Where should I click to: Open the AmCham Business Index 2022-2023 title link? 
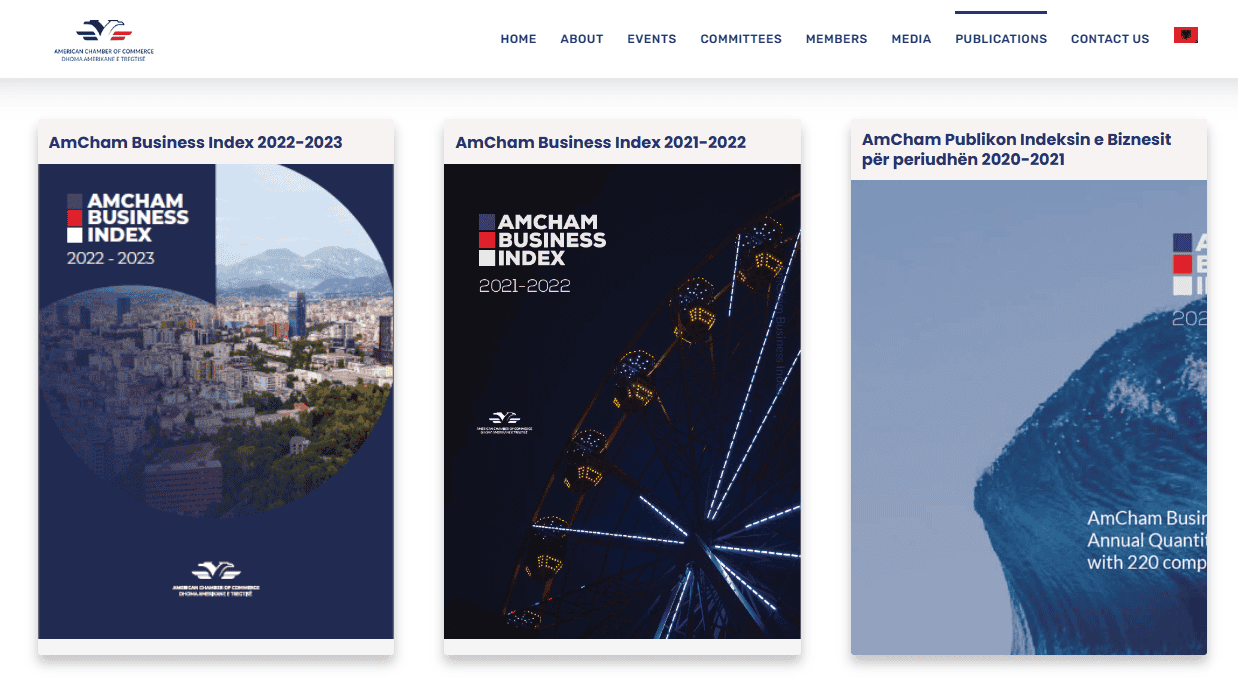[x=196, y=142]
